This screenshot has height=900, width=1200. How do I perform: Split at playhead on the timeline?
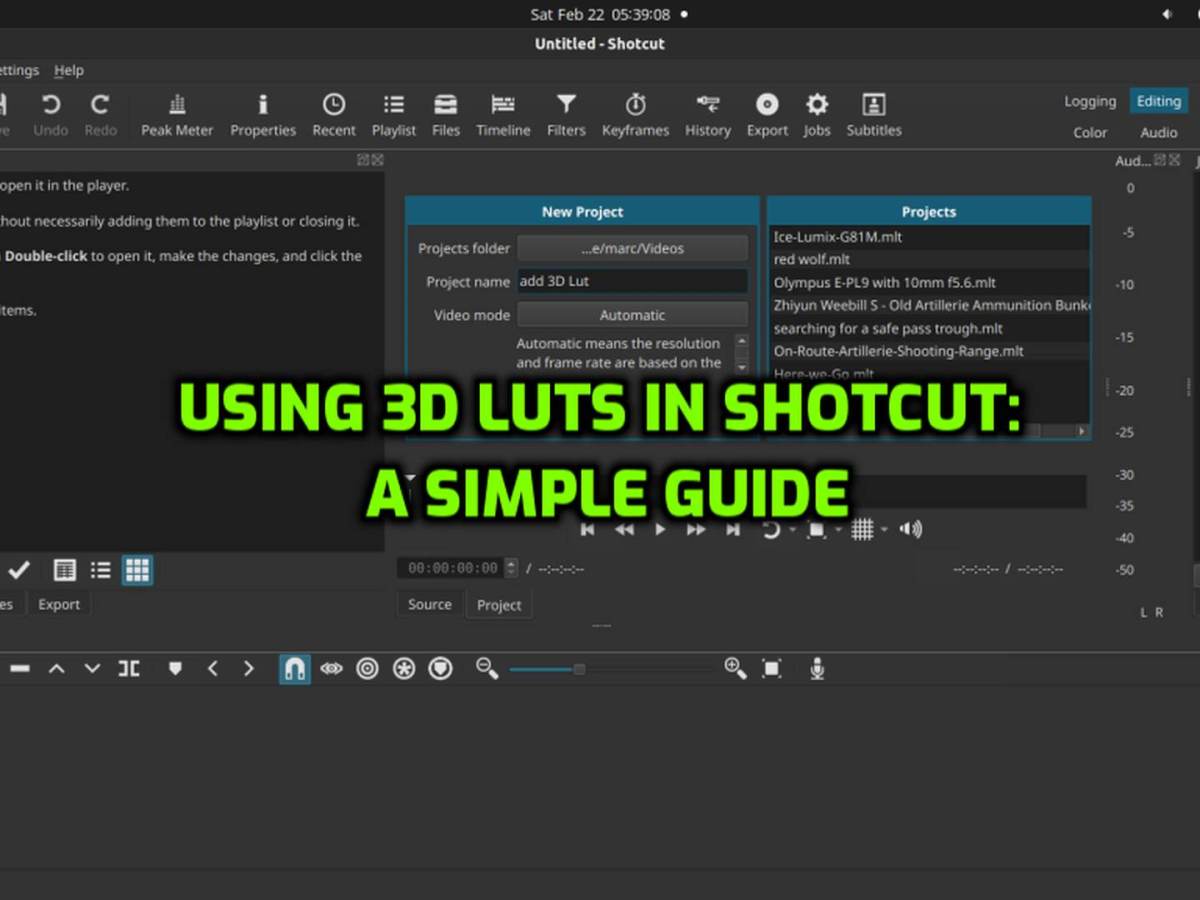point(129,669)
